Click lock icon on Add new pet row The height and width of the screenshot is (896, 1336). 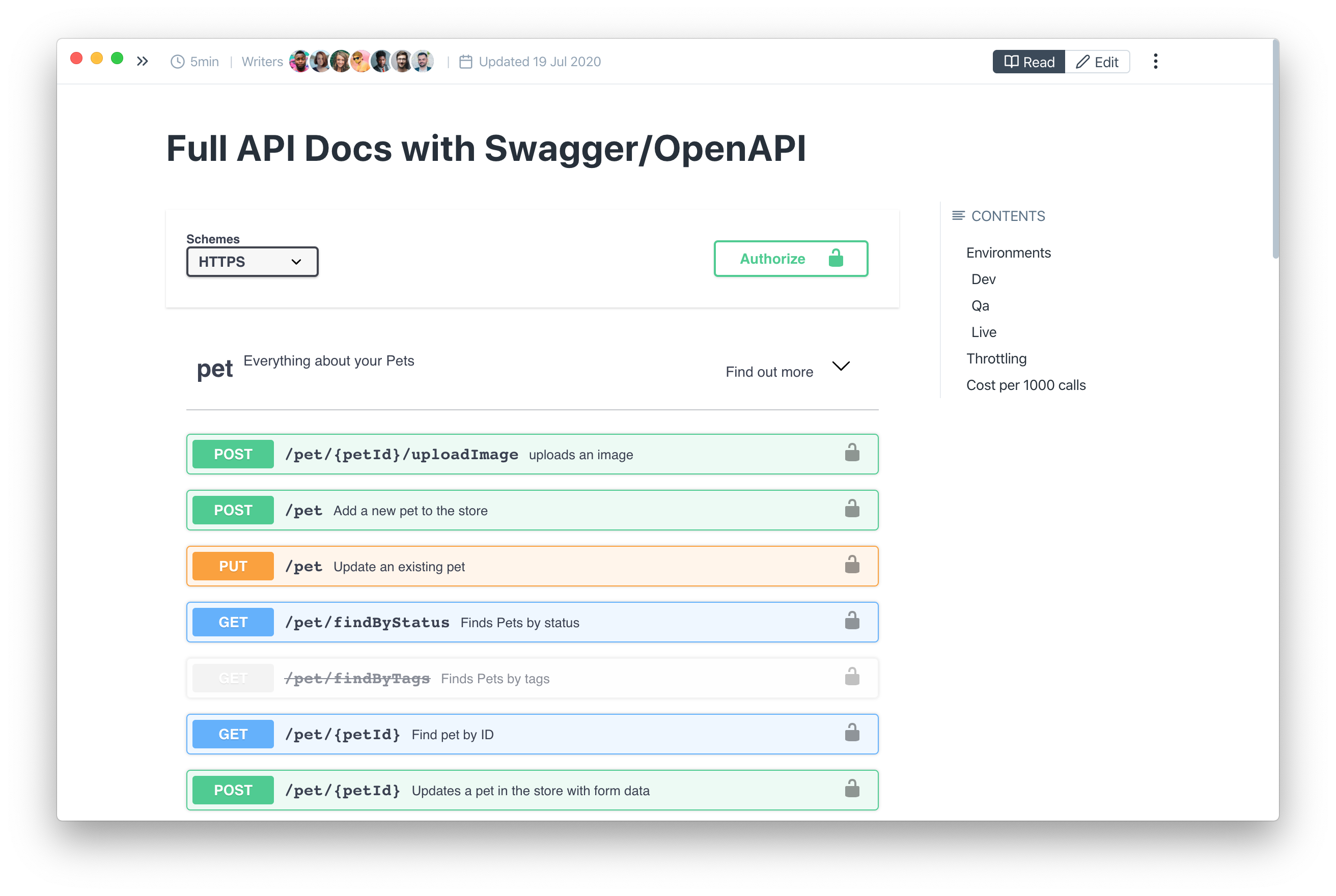point(852,509)
